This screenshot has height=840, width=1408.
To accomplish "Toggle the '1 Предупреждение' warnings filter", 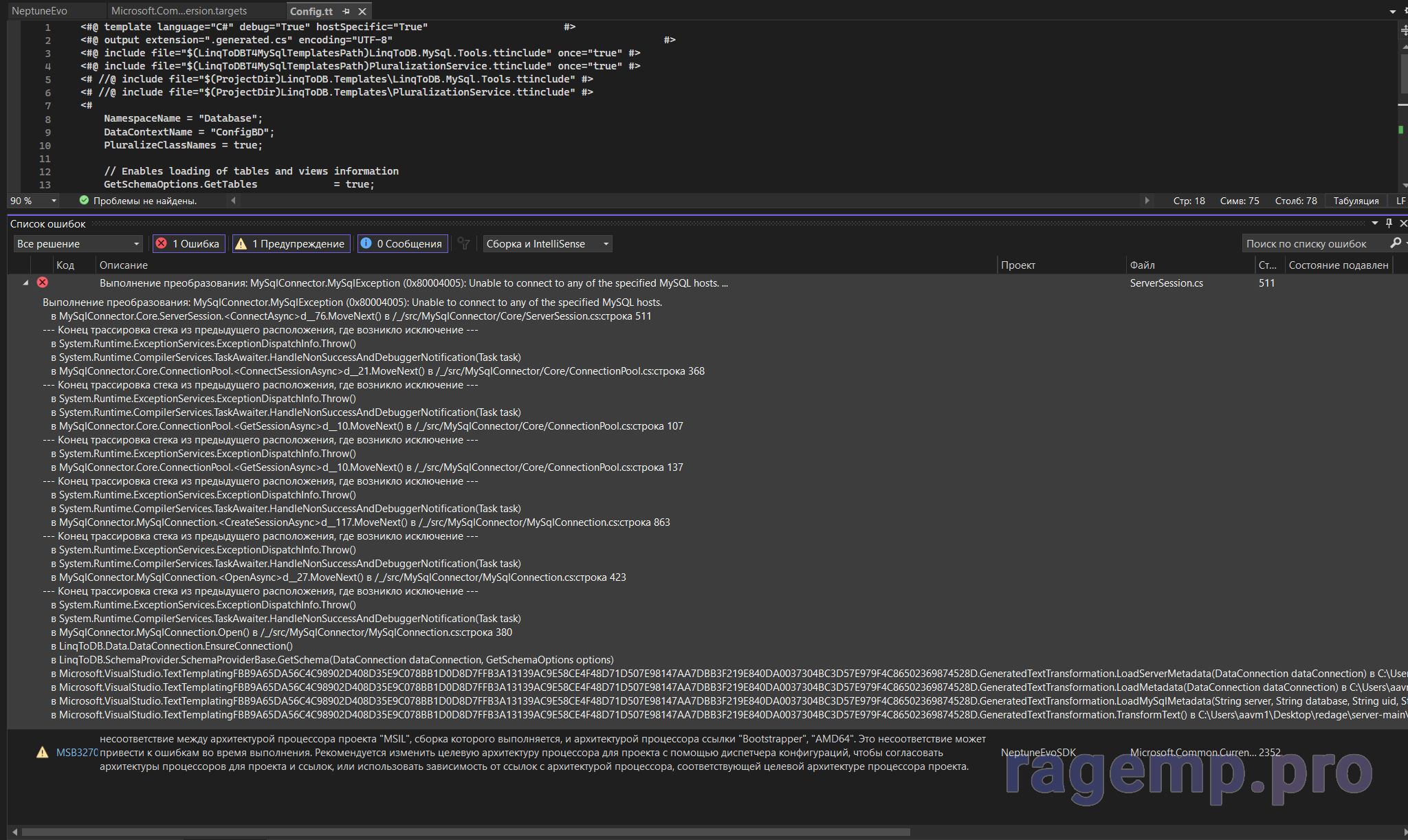I will click(x=291, y=244).
